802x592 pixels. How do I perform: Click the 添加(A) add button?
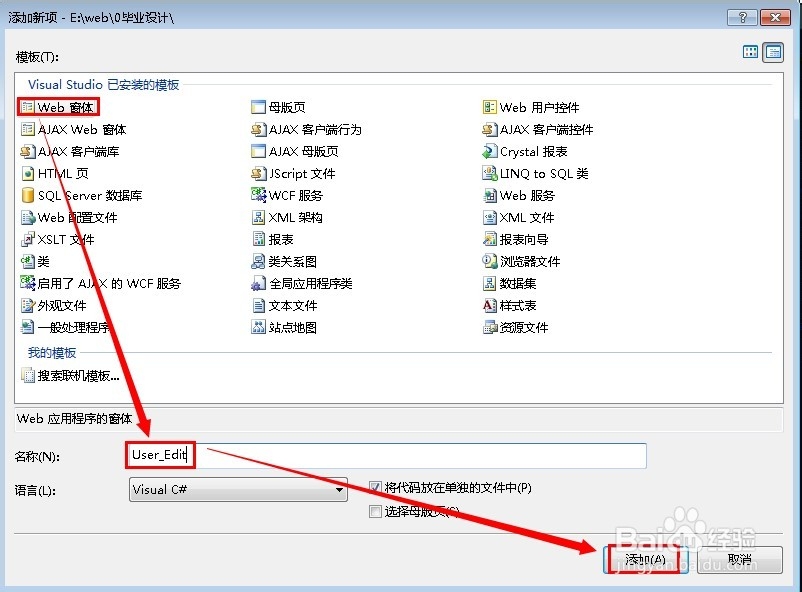point(645,560)
